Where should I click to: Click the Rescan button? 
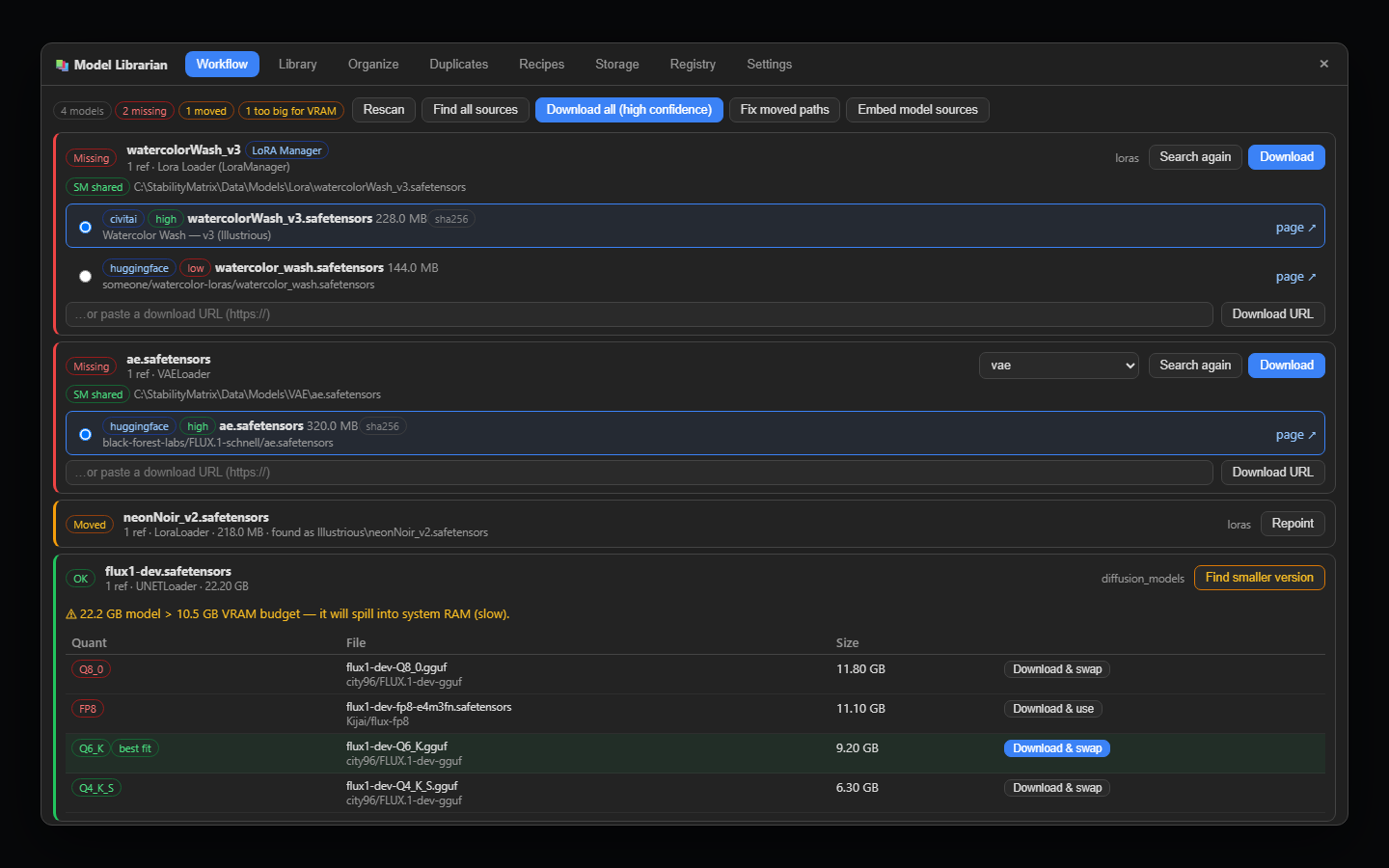point(384,110)
